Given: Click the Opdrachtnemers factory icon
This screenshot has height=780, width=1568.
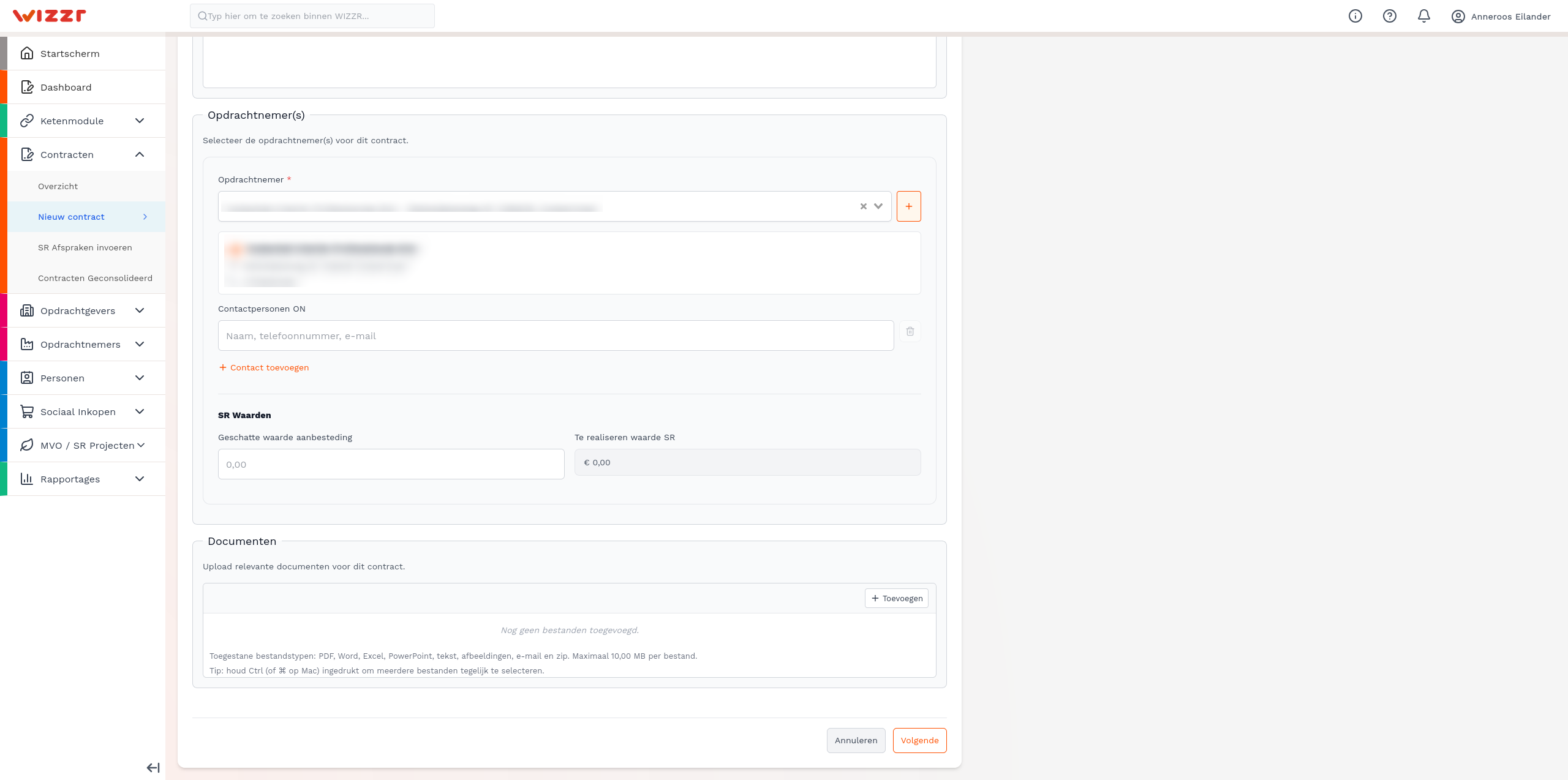Looking at the screenshot, I should pyautogui.click(x=27, y=344).
